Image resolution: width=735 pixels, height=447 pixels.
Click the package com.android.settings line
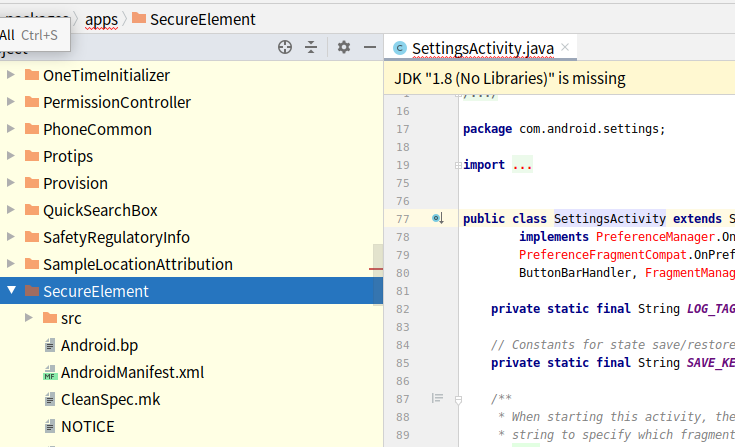tap(564, 129)
